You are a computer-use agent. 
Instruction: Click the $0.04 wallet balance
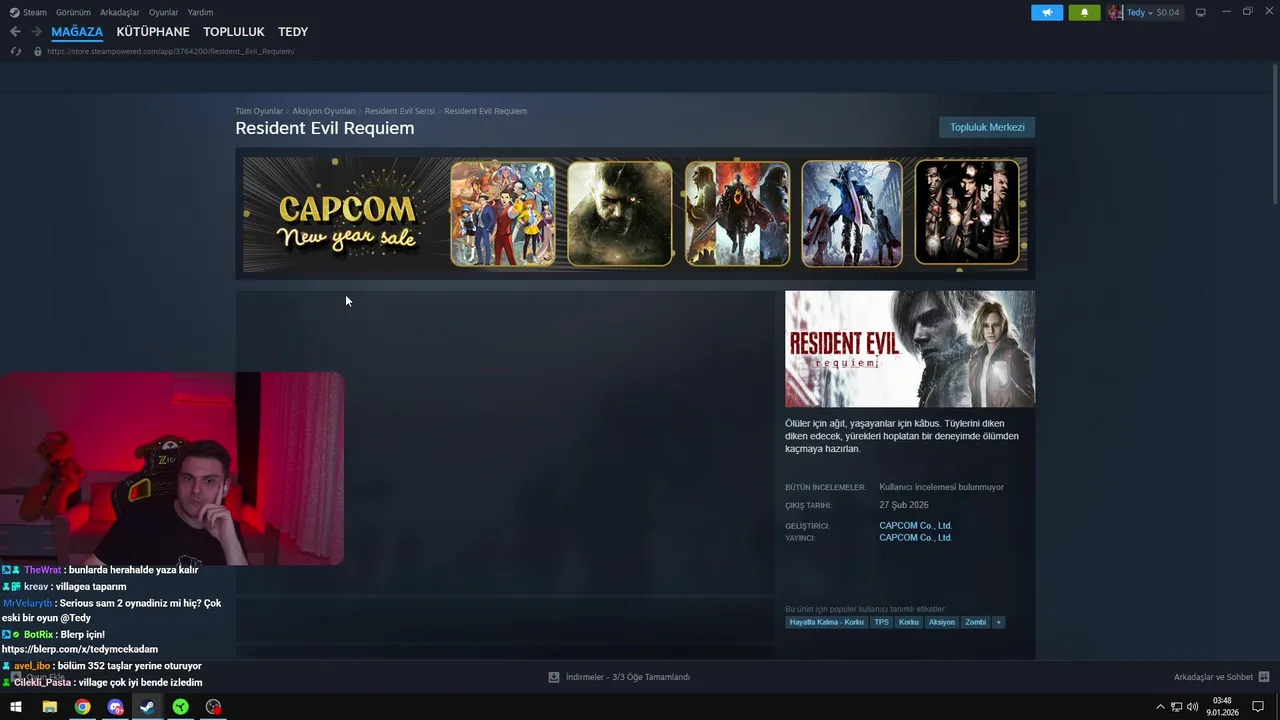click(1168, 12)
